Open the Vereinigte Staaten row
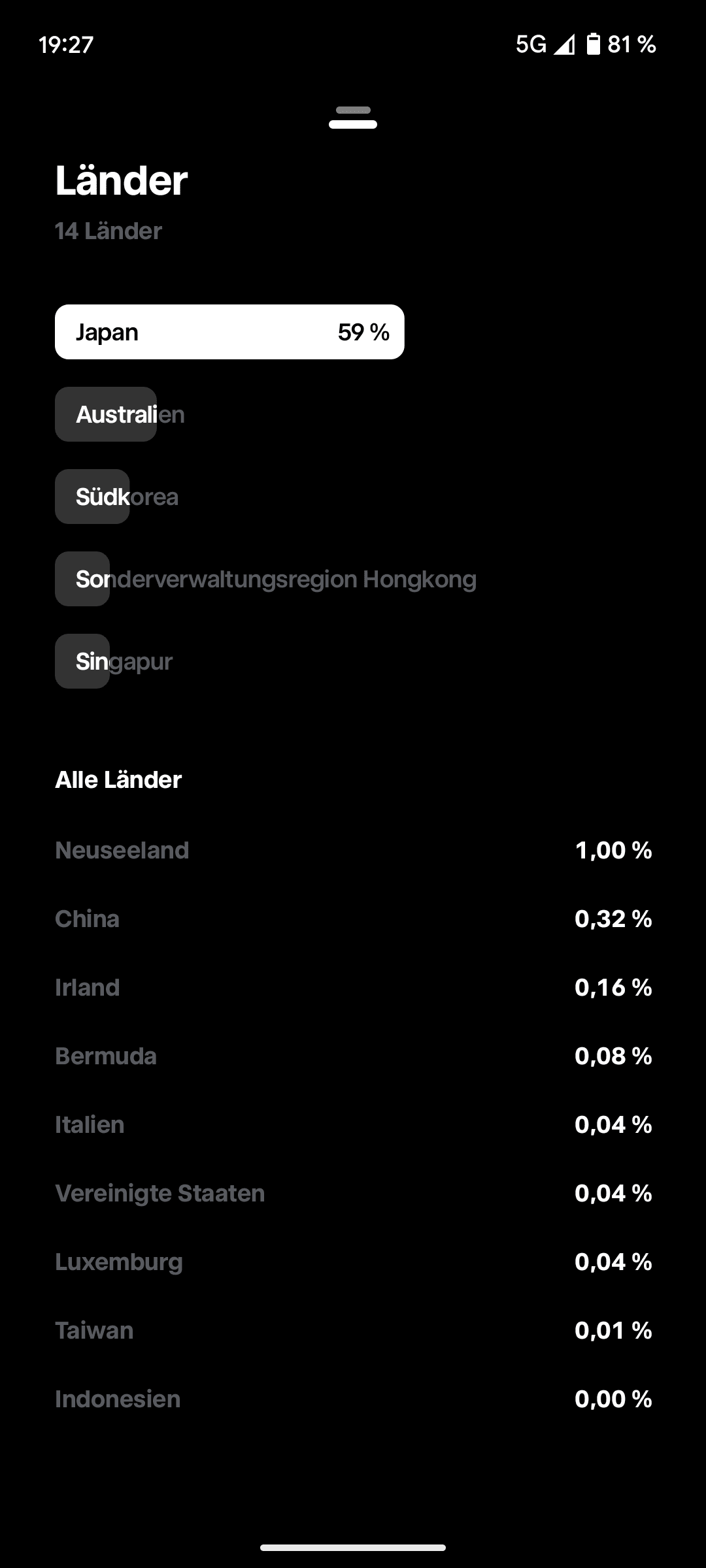This screenshot has height=1568, width=706. (353, 1193)
